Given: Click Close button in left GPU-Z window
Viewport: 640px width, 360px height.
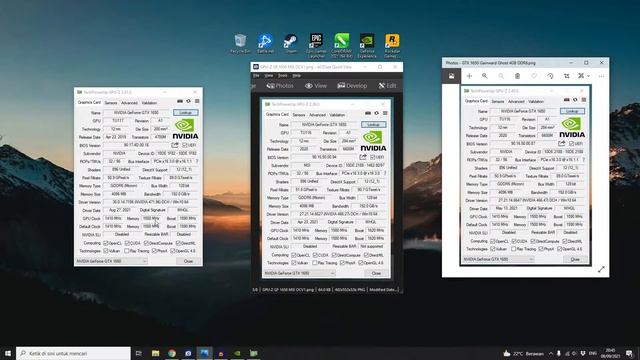Looking at the screenshot, I should click(188, 261).
